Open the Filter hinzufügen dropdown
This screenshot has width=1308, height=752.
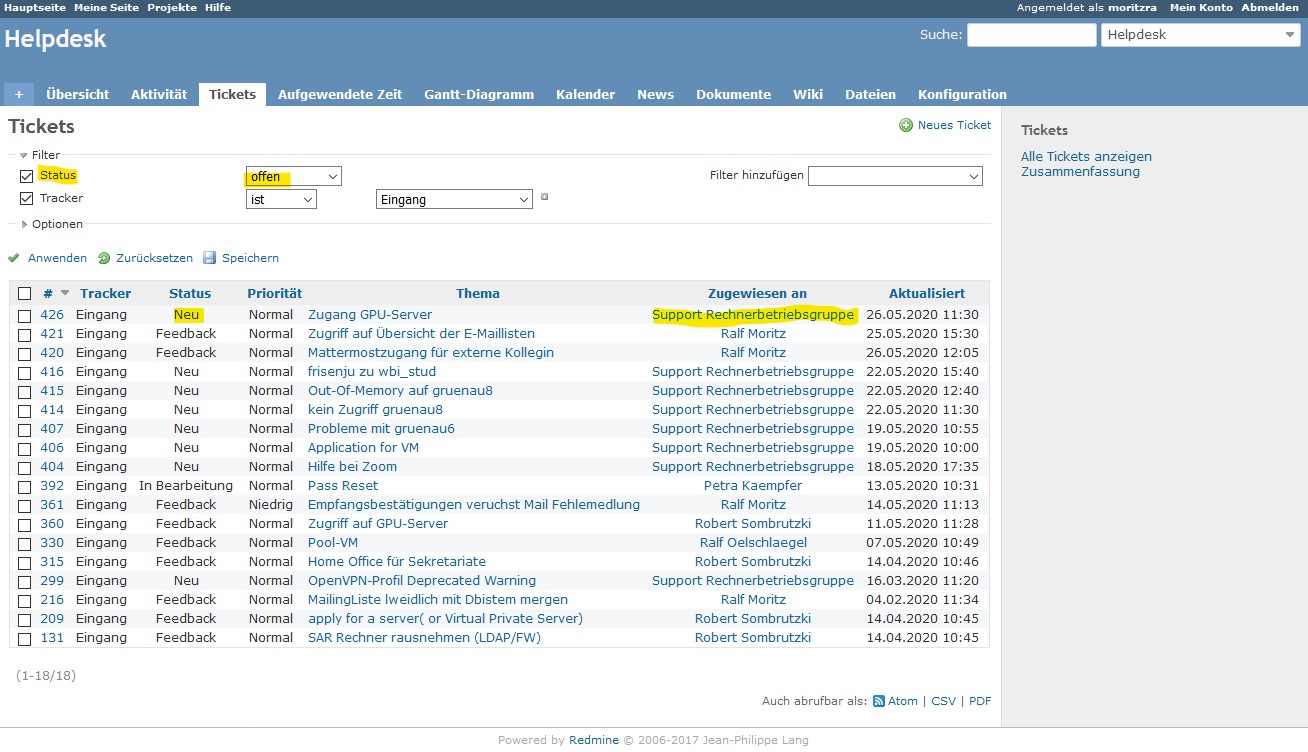pyautogui.click(x=895, y=176)
